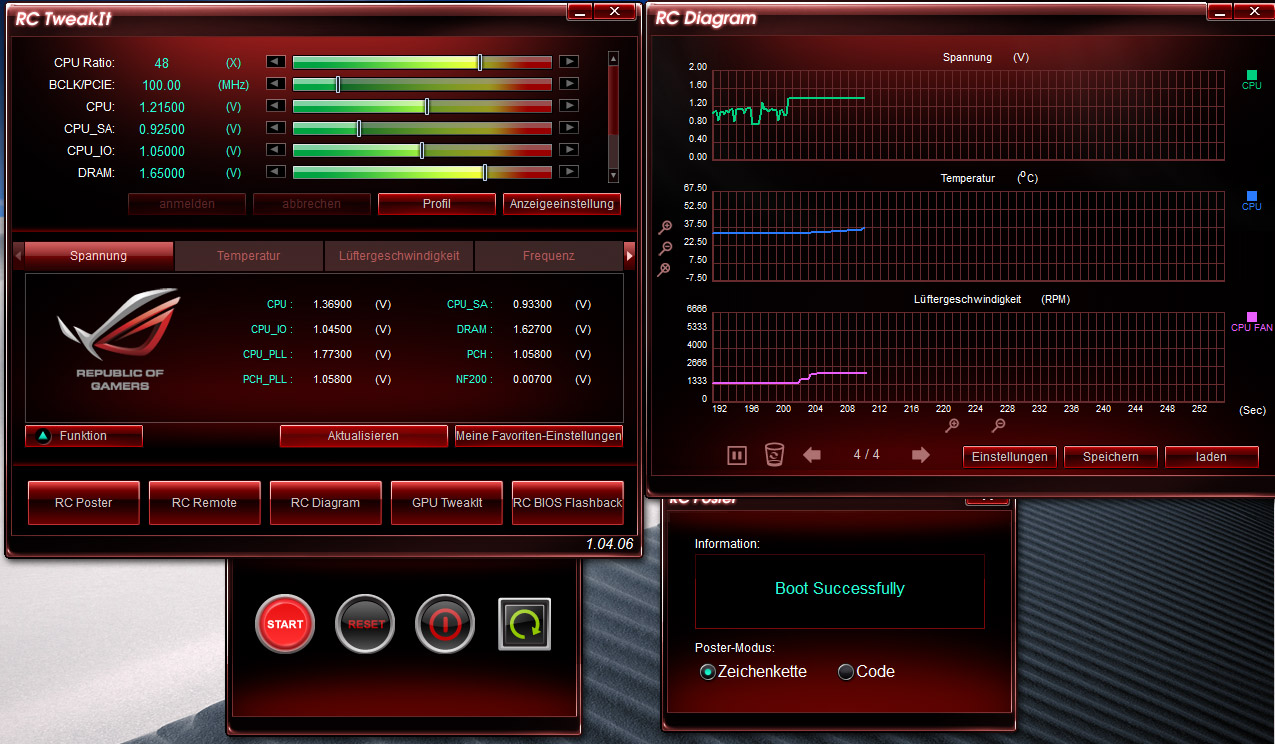Open RC Remote module
This screenshot has height=744, width=1275.
coord(205,503)
